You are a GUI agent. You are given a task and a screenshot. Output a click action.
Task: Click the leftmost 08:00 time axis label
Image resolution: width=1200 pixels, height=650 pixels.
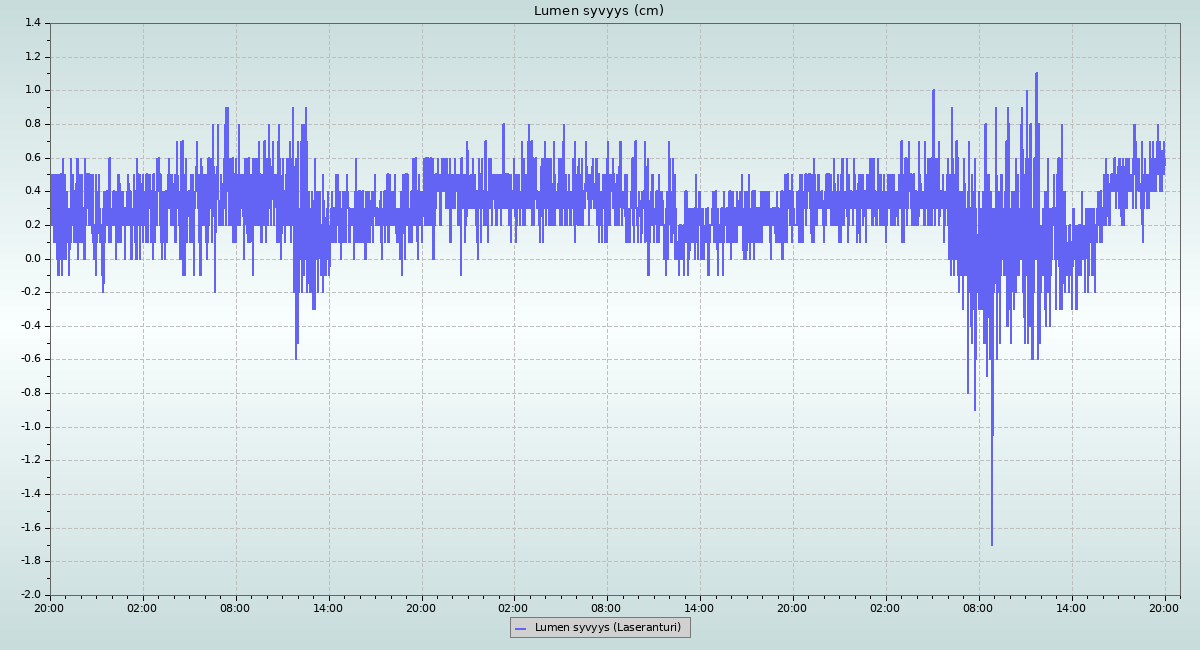click(x=235, y=607)
